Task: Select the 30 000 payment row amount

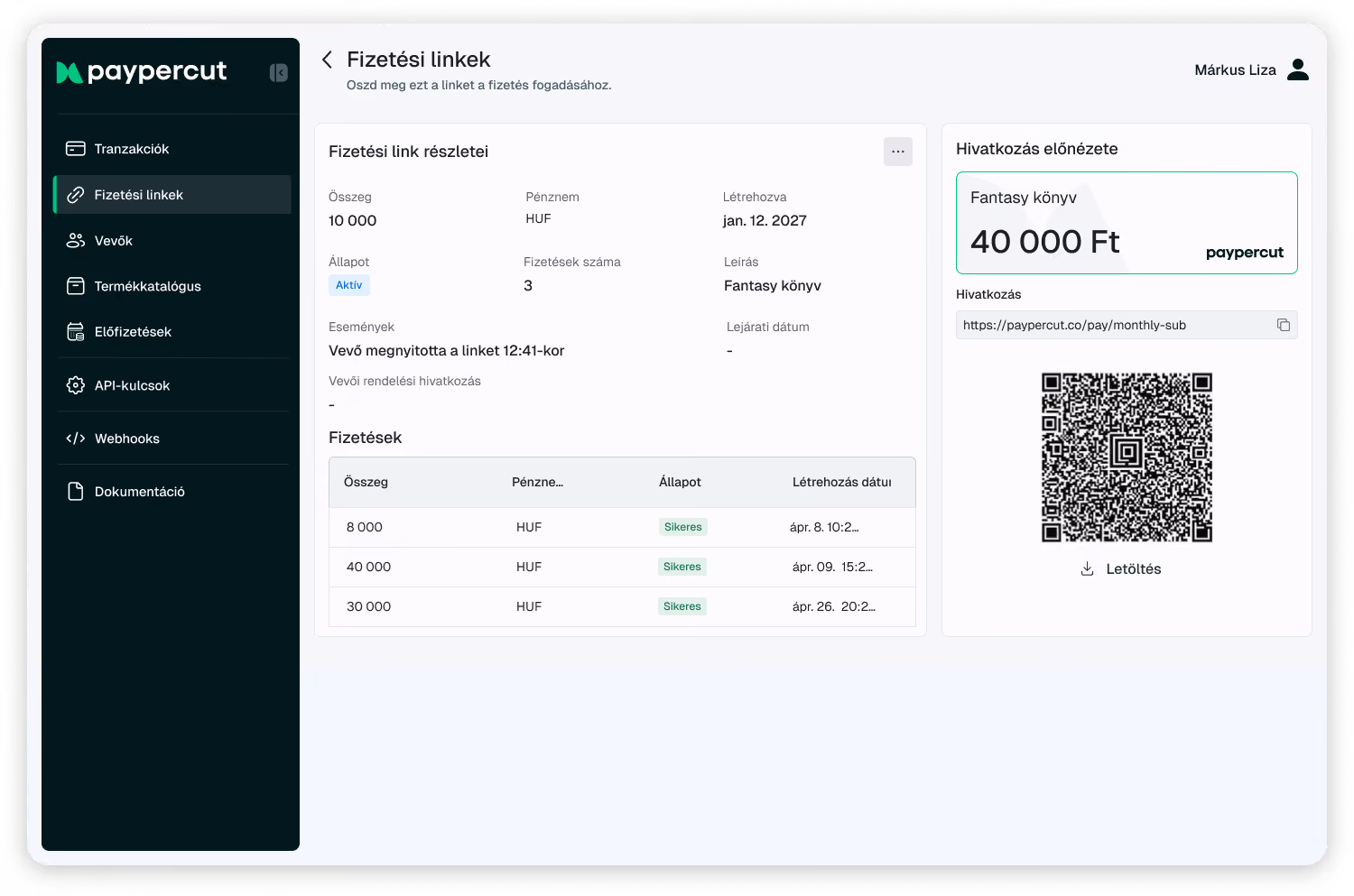Action: [x=368, y=606]
